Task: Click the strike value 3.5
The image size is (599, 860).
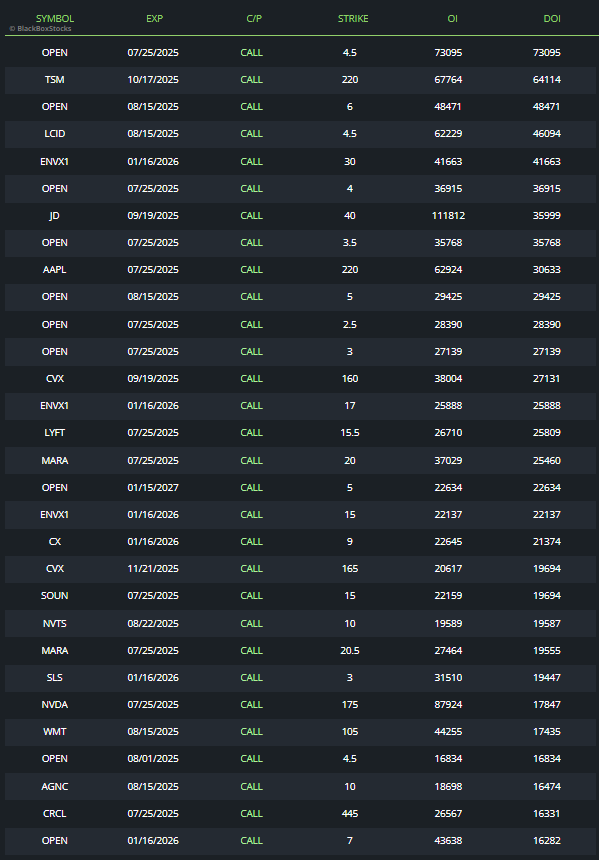Action: tap(350, 242)
